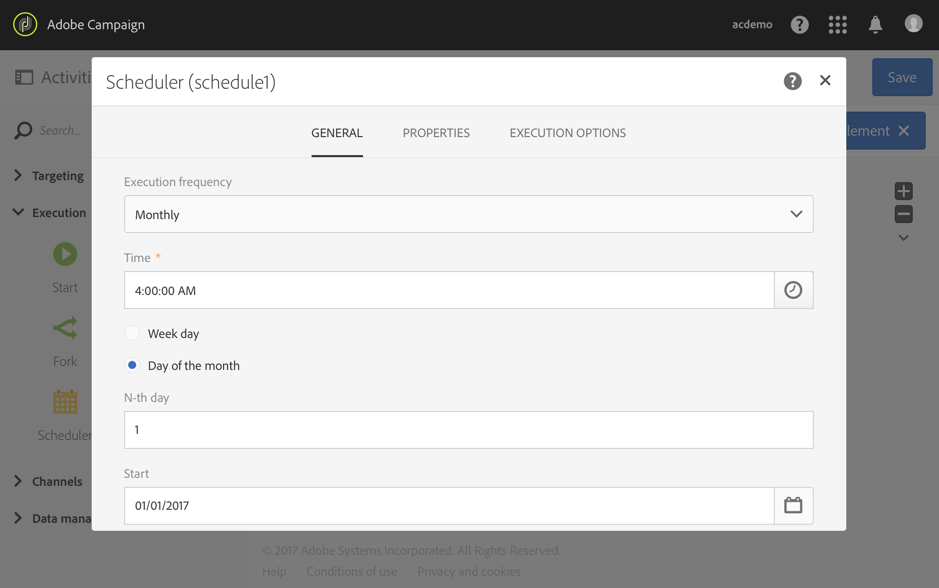
Task: Switch to the GENERAL tab
Action: (x=337, y=133)
